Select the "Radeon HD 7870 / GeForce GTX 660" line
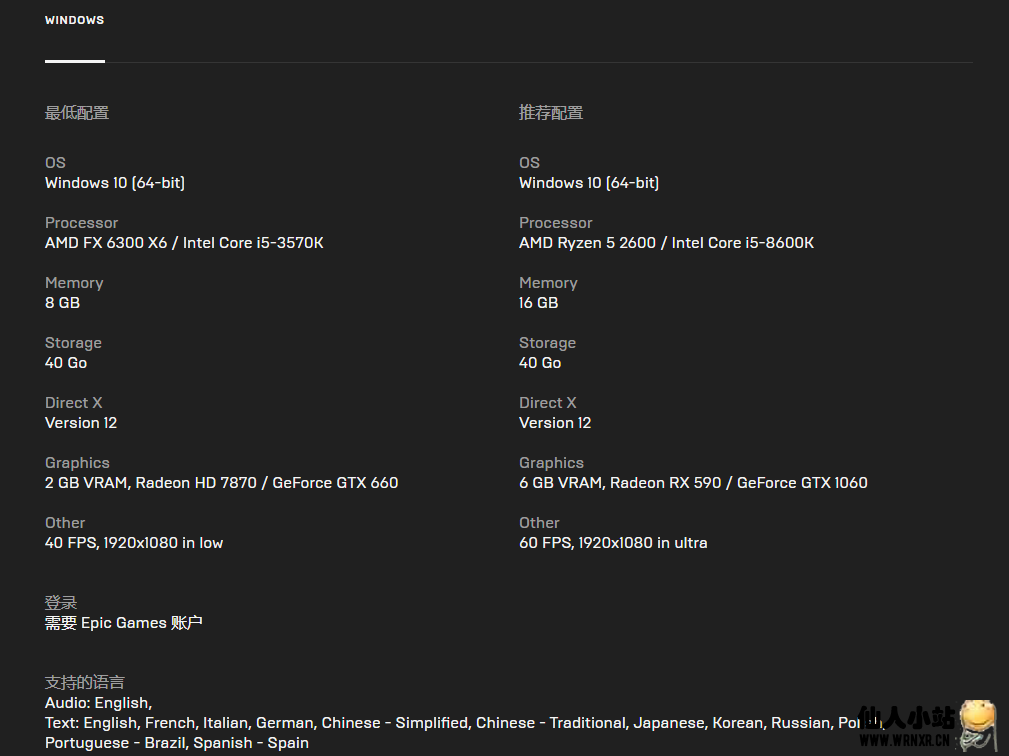Image resolution: width=1009 pixels, height=756 pixels. [x=221, y=483]
